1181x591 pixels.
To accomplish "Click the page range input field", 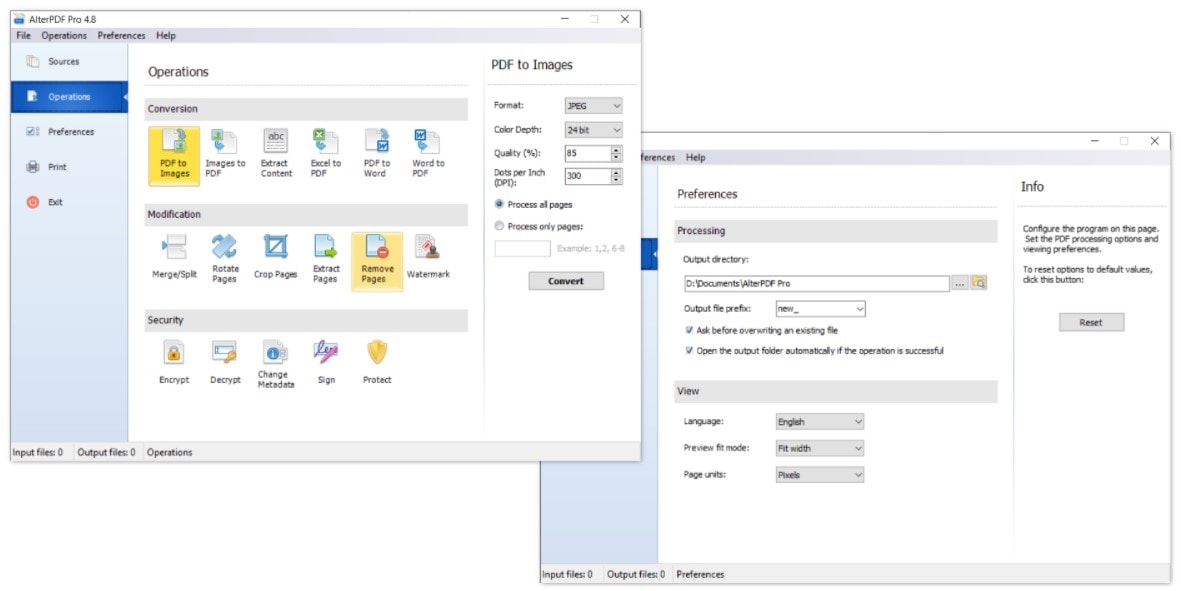I will [x=523, y=248].
